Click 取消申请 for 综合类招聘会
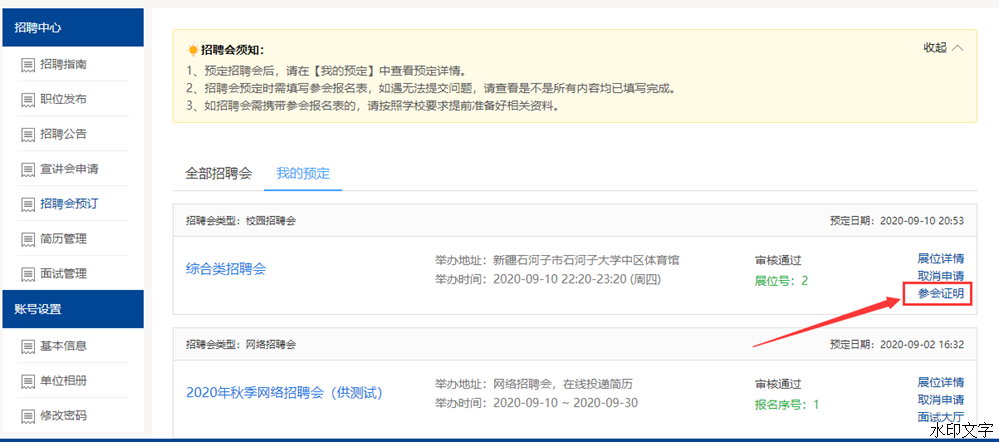 click(940, 277)
